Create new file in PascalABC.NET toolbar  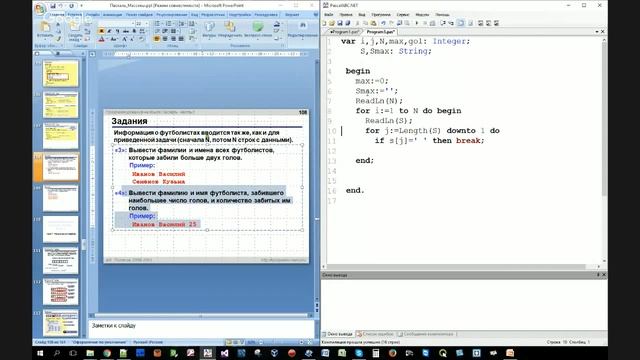325,23
